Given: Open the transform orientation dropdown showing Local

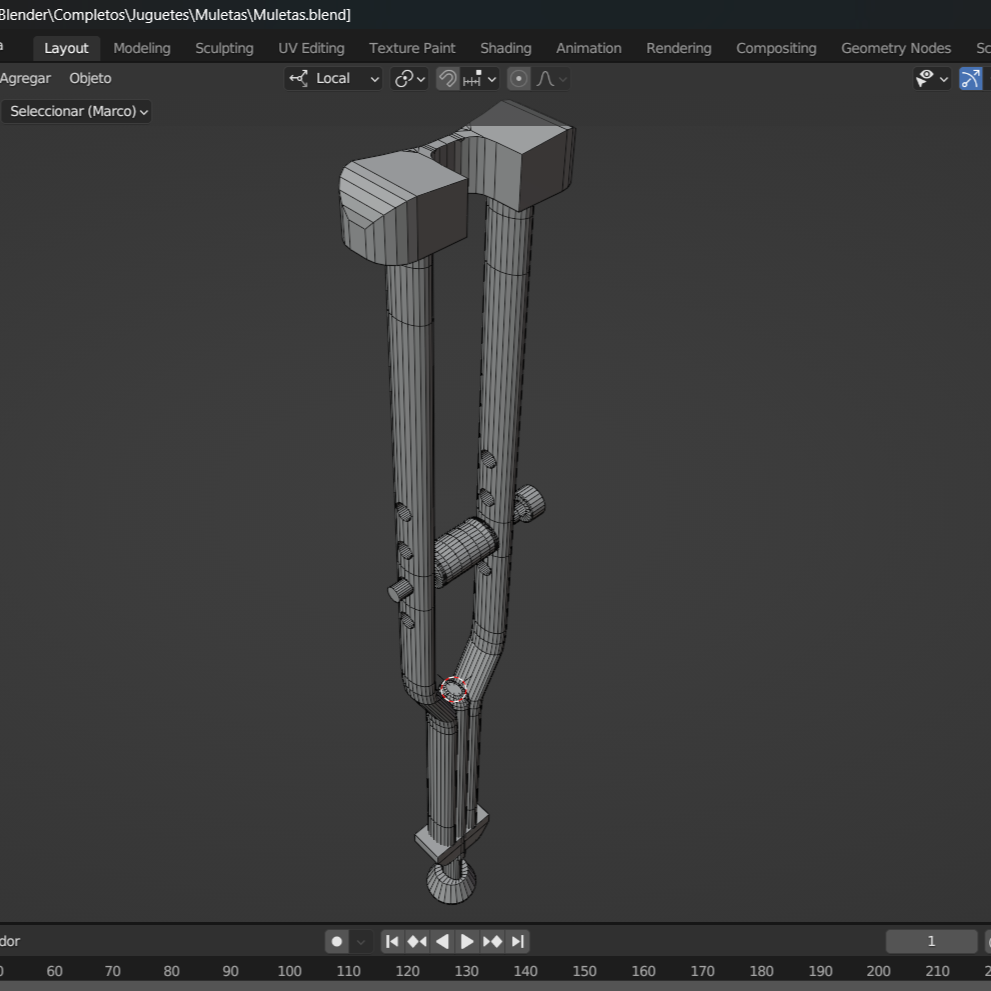Looking at the screenshot, I should point(333,78).
